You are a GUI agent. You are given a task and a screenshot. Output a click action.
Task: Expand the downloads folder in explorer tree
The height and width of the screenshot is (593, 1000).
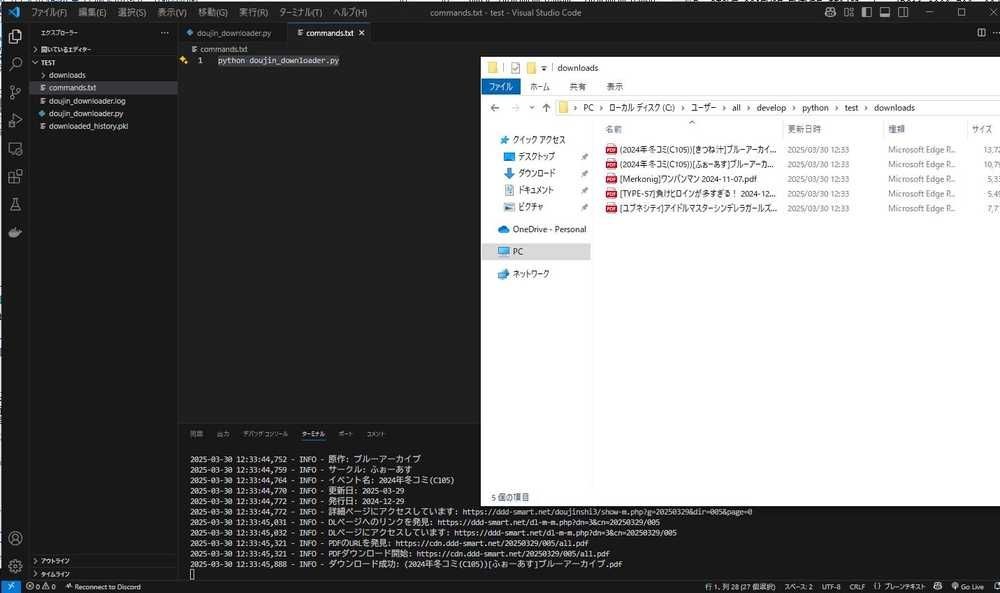click(x=67, y=75)
